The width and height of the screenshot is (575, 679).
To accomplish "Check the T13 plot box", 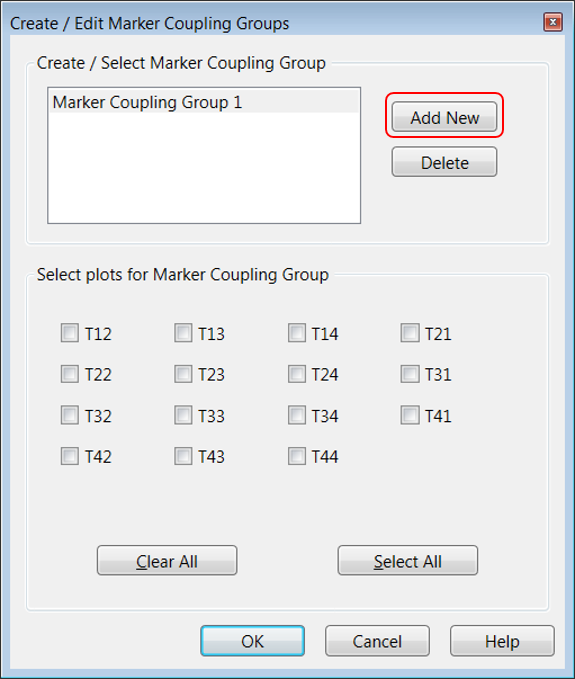I will pos(183,333).
